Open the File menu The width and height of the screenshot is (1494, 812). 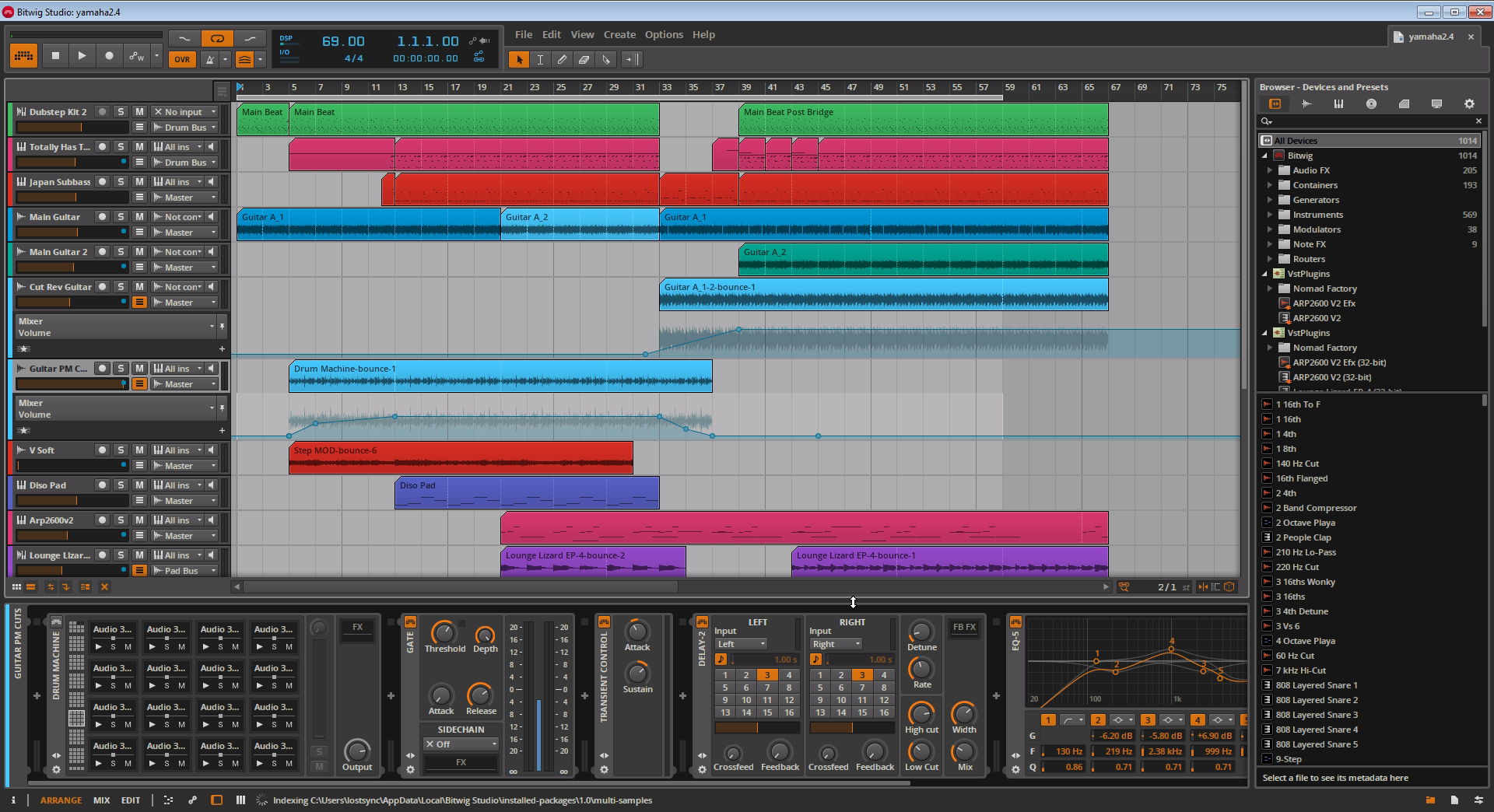[x=524, y=34]
